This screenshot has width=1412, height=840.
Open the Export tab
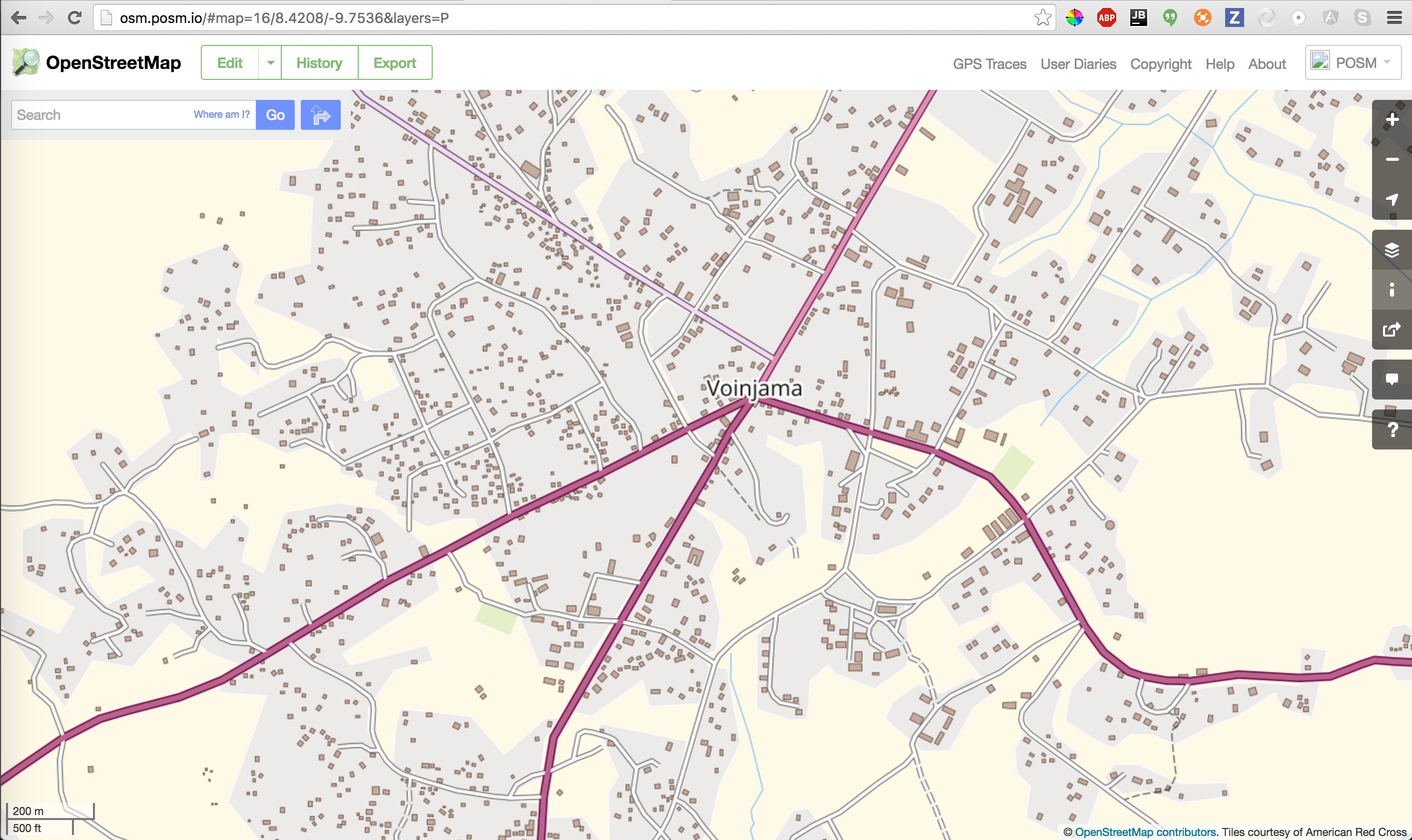pos(395,62)
